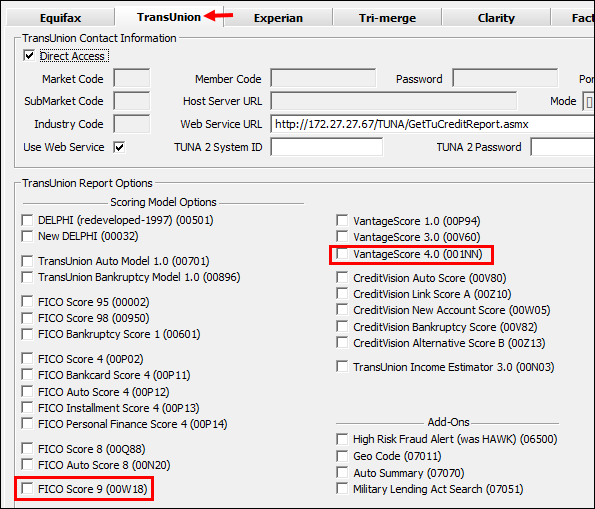The width and height of the screenshot is (595, 509).
Task: Check VantageScore 4.0 (001NN)
Action: 342,254
